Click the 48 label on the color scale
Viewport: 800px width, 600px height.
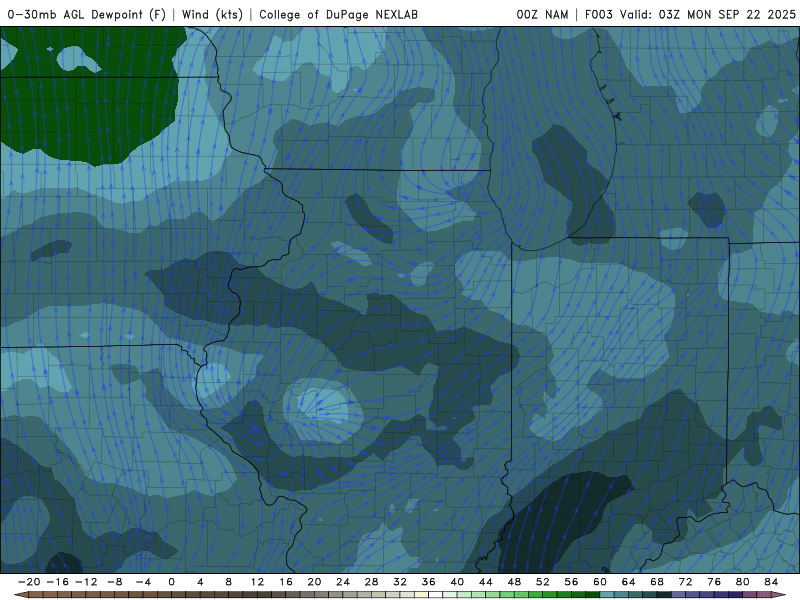click(x=514, y=582)
